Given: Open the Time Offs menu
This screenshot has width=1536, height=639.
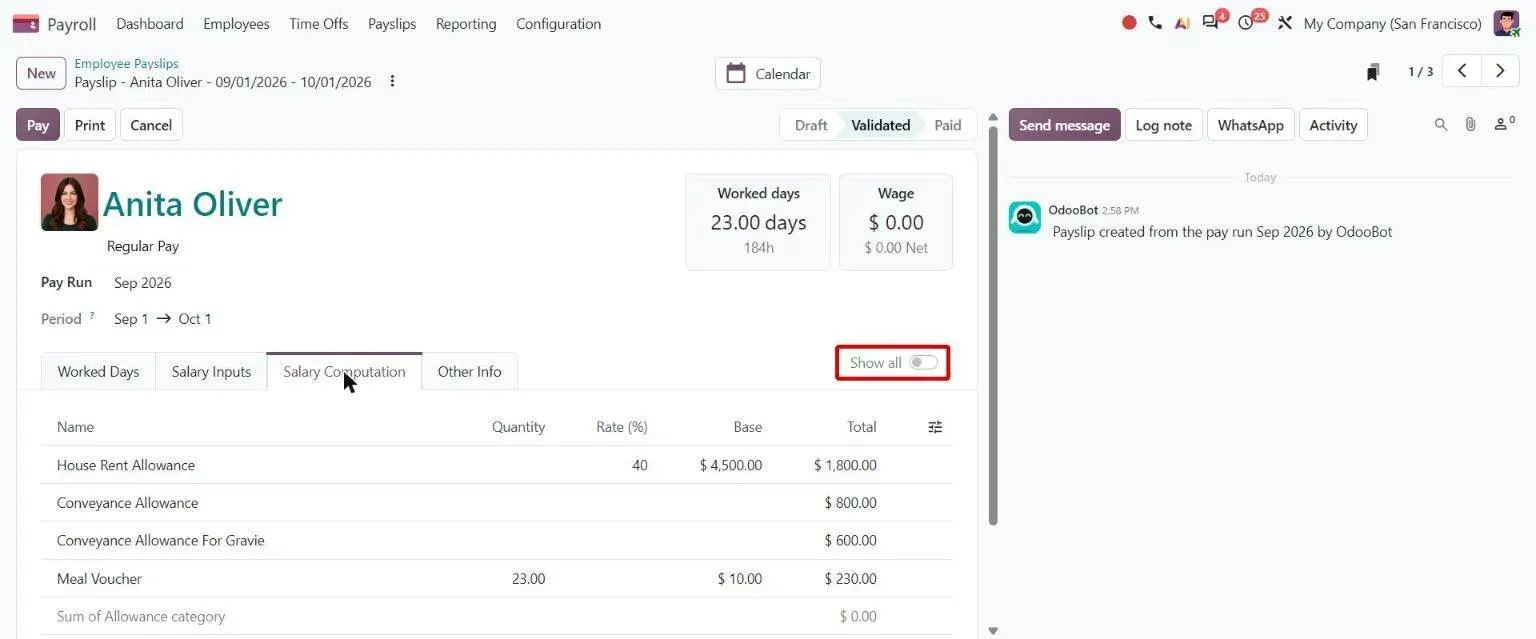Looking at the screenshot, I should click(319, 23).
